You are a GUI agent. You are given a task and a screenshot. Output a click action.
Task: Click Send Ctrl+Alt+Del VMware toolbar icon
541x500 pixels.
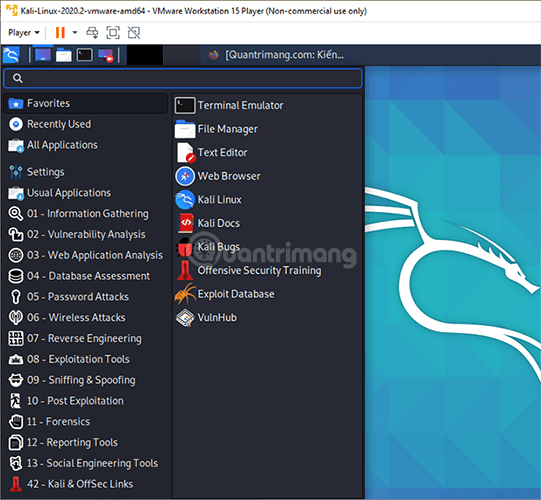(x=92, y=33)
